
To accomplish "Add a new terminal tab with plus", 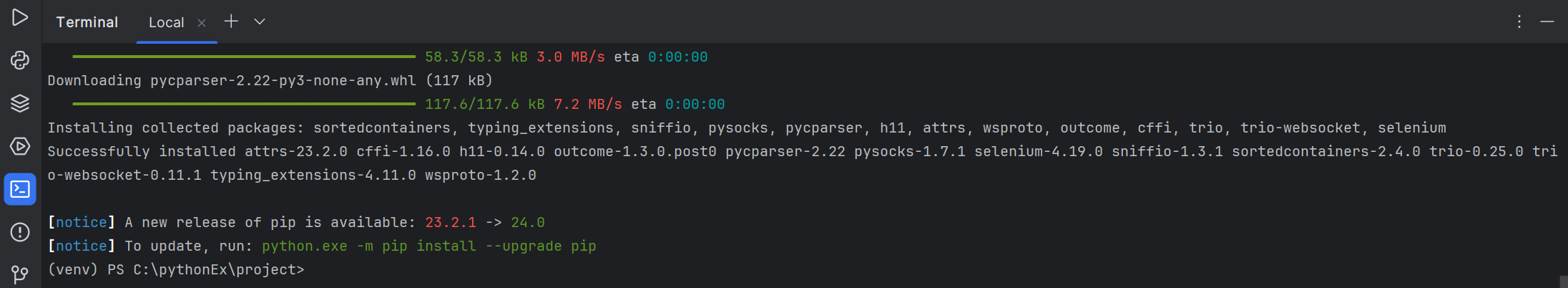I will click(x=231, y=21).
